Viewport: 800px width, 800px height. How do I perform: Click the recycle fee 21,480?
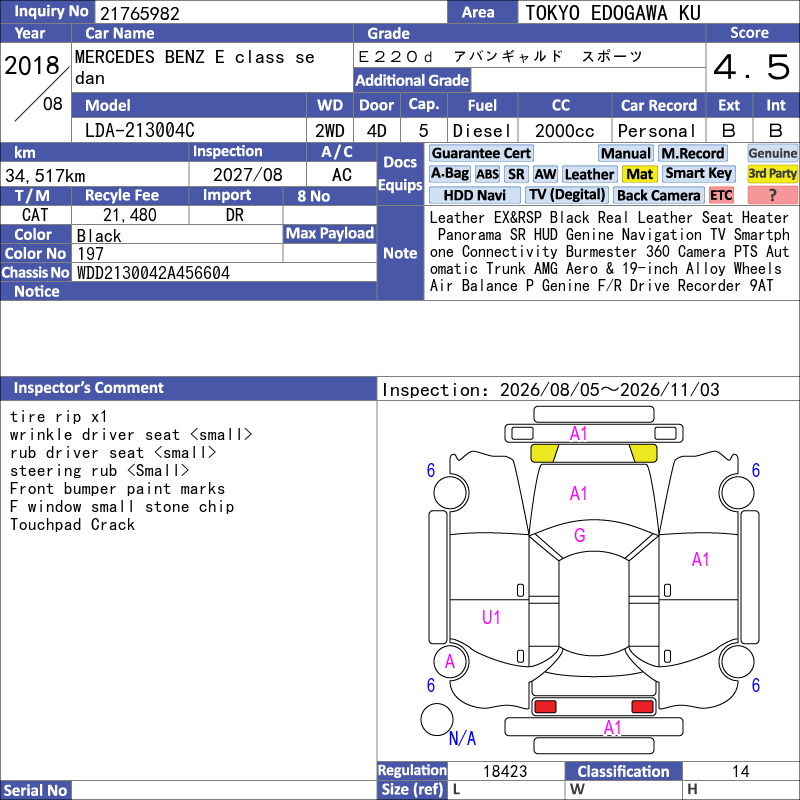[130, 215]
